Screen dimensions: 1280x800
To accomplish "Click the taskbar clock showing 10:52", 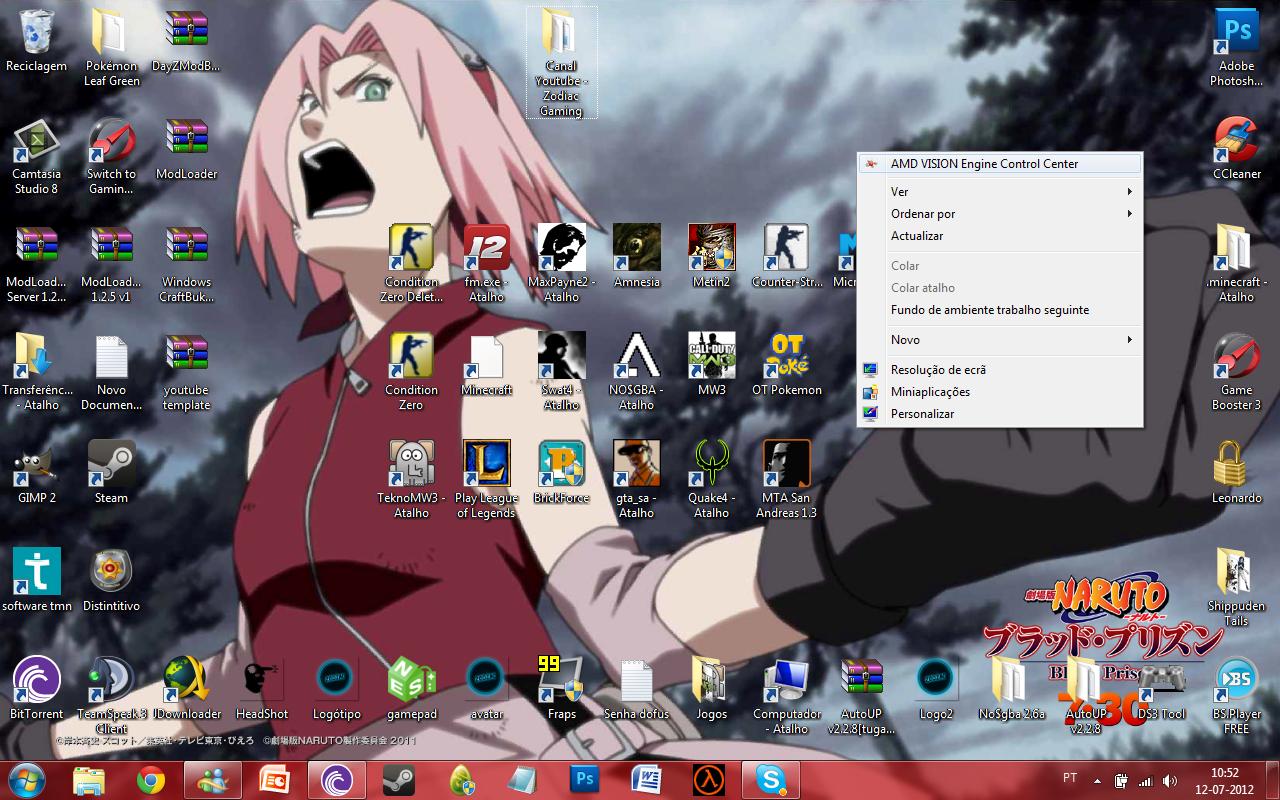I will (x=1224, y=780).
